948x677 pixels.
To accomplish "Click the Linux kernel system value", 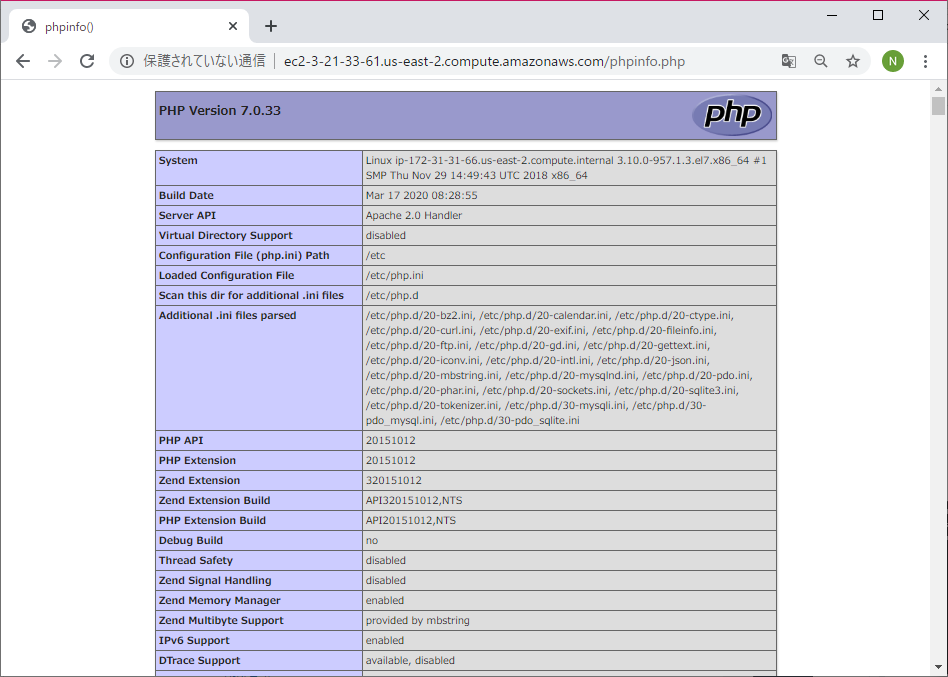I will tap(566, 168).
